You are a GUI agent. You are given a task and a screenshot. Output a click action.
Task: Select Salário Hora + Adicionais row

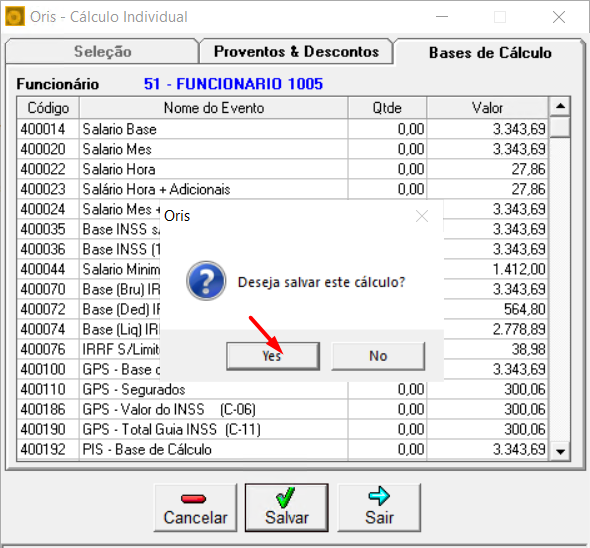282,189
